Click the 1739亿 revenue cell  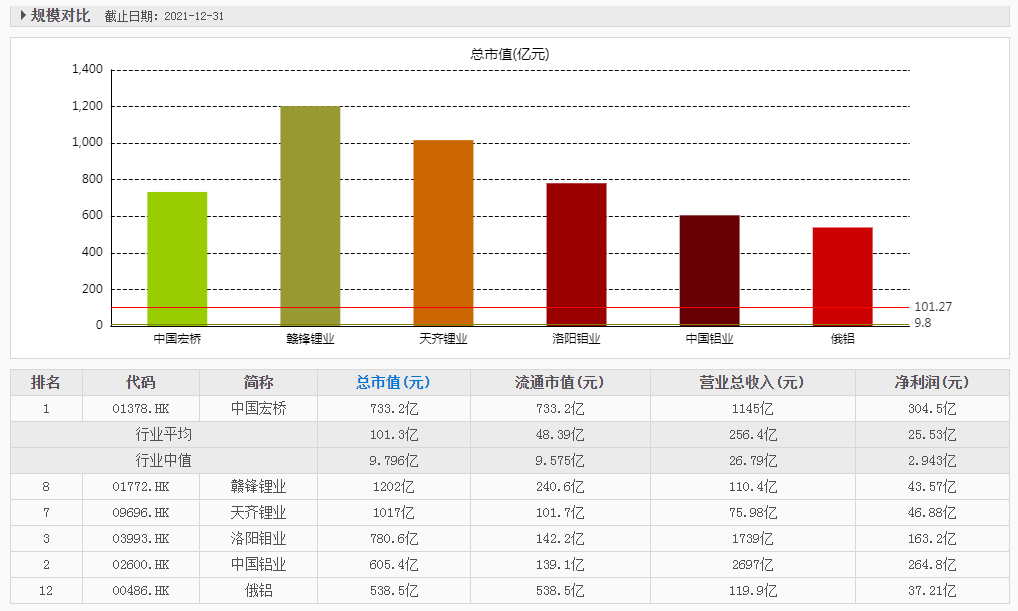tap(752, 538)
